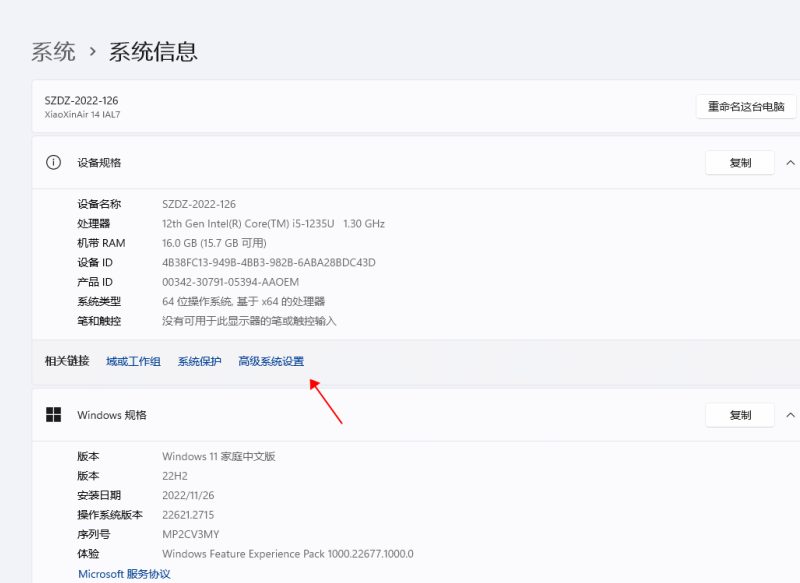Click the Windows 规格 section heading text
800x583 pixels.
click(112, 415)
